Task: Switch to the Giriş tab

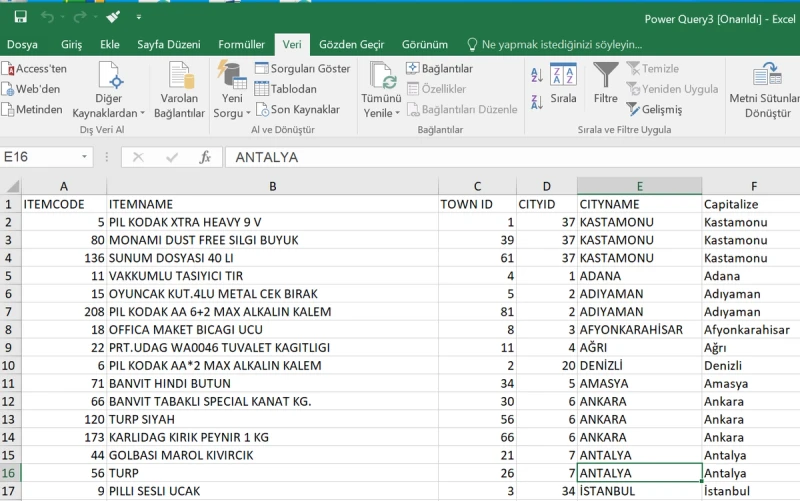Action: (71, 44)
